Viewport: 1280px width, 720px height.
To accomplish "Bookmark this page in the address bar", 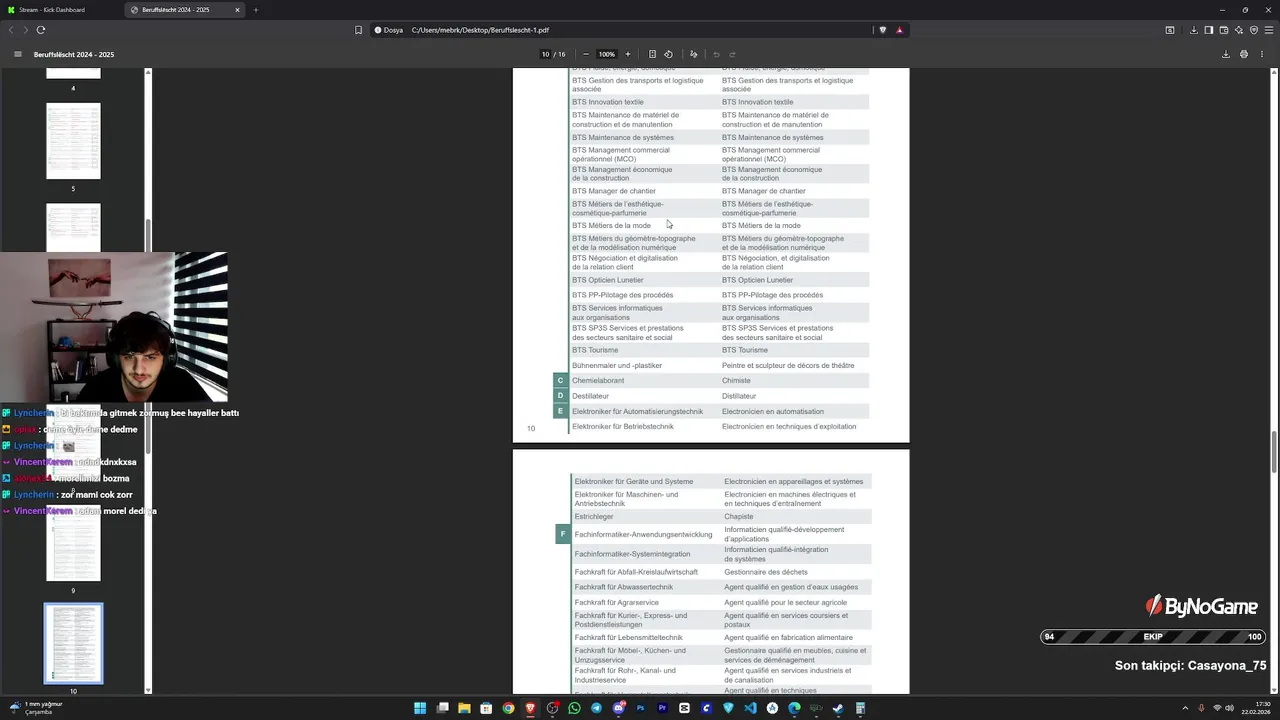I will pos(358,30).
